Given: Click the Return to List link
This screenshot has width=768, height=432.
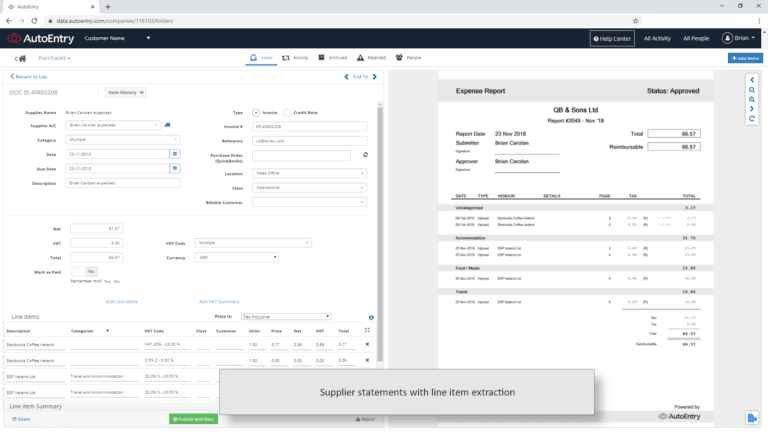Looking at the screenshot, I should pyautogui.click(x=27, y=77).
